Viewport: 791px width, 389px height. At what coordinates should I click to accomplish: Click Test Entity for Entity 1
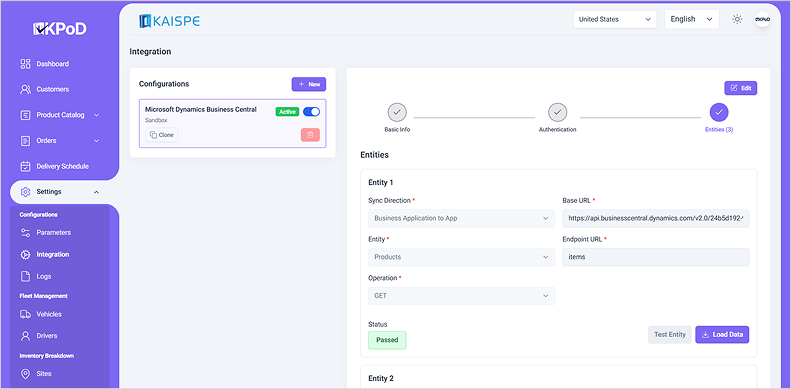669,335
